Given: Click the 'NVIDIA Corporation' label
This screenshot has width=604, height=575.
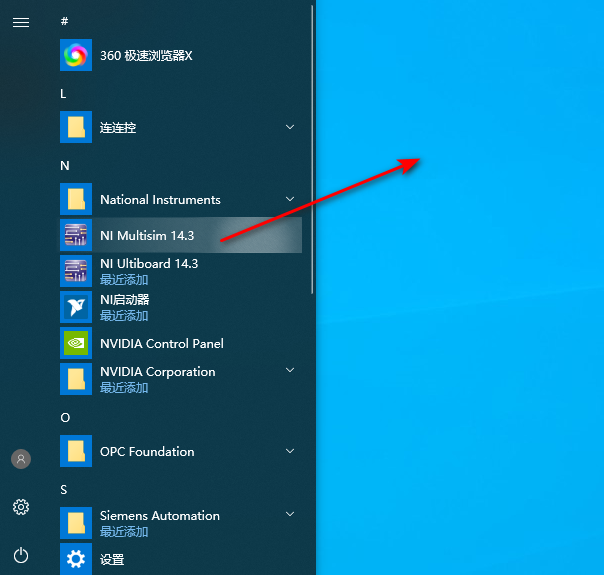Looking at the screenshot, I should click(x=158, y=372).
